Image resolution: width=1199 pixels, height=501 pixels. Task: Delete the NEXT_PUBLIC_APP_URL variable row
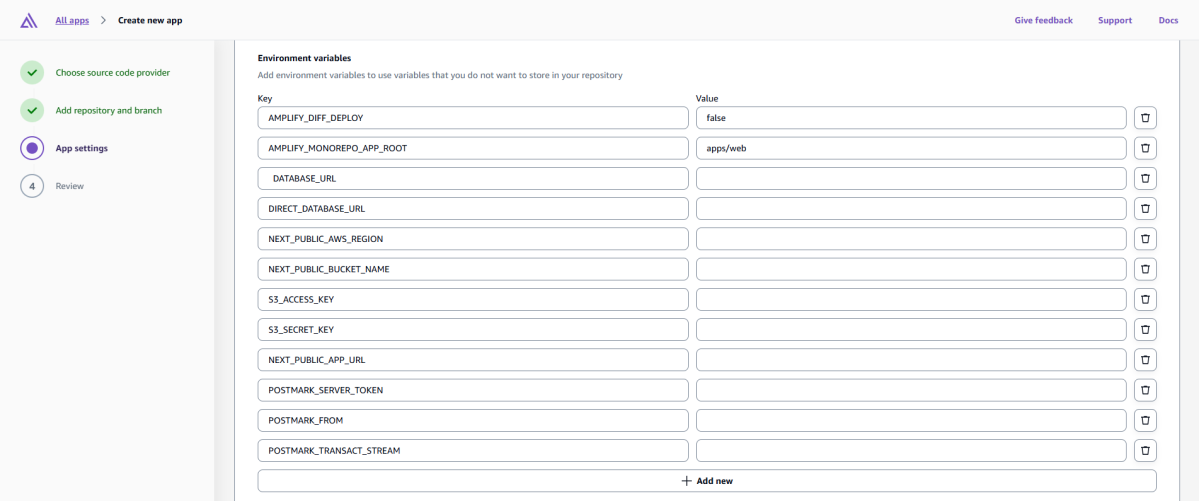click(1145, 360)
